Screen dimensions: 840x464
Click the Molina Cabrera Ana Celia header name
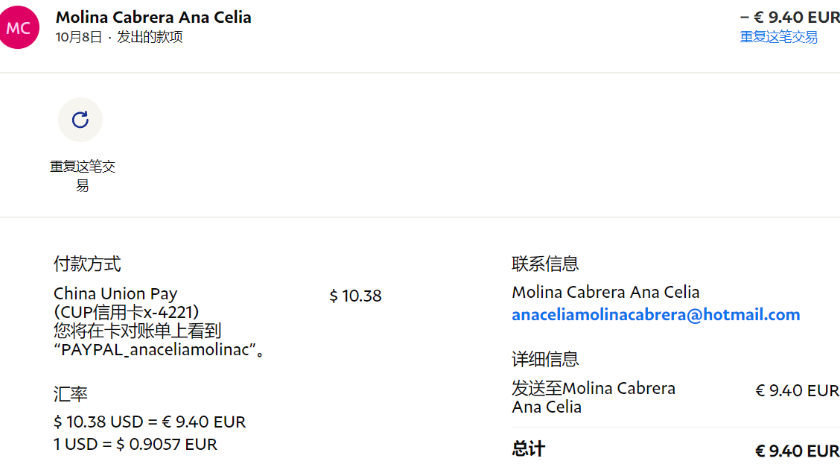click(x=153, y=17)
